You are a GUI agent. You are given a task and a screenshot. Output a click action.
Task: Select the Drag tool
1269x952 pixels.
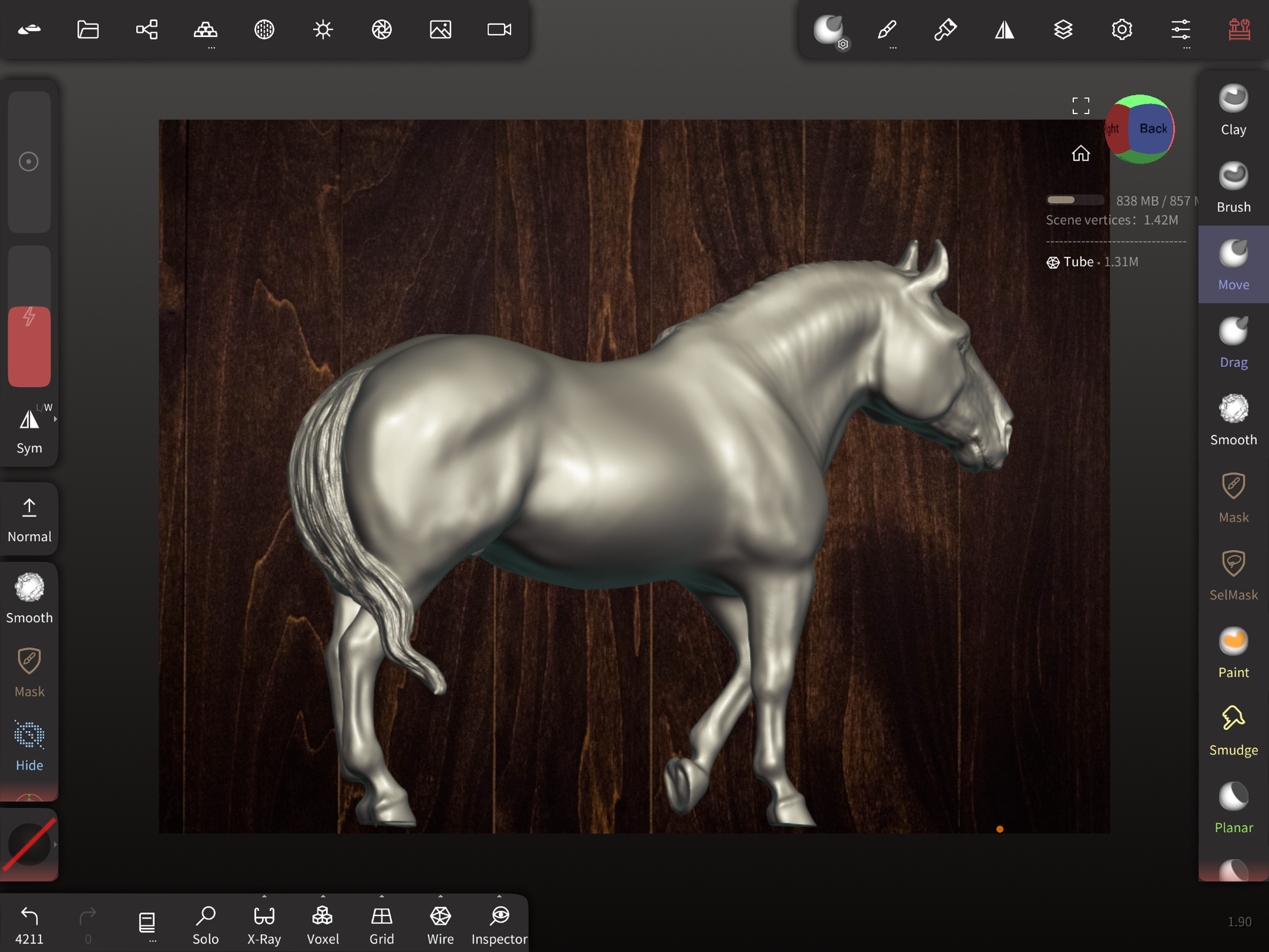(1232, 342)
